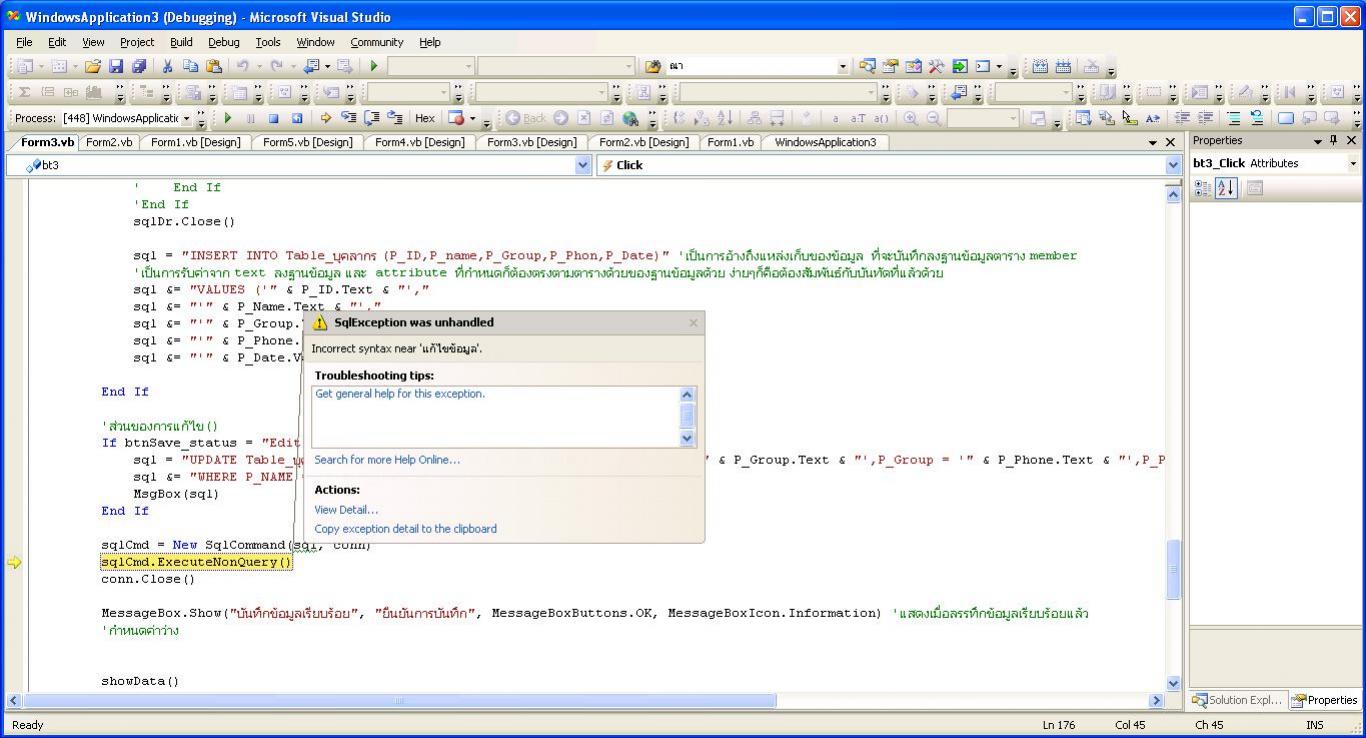
Task: Toggle Categorized view in Properties panel
Action: pos(1202,188)
